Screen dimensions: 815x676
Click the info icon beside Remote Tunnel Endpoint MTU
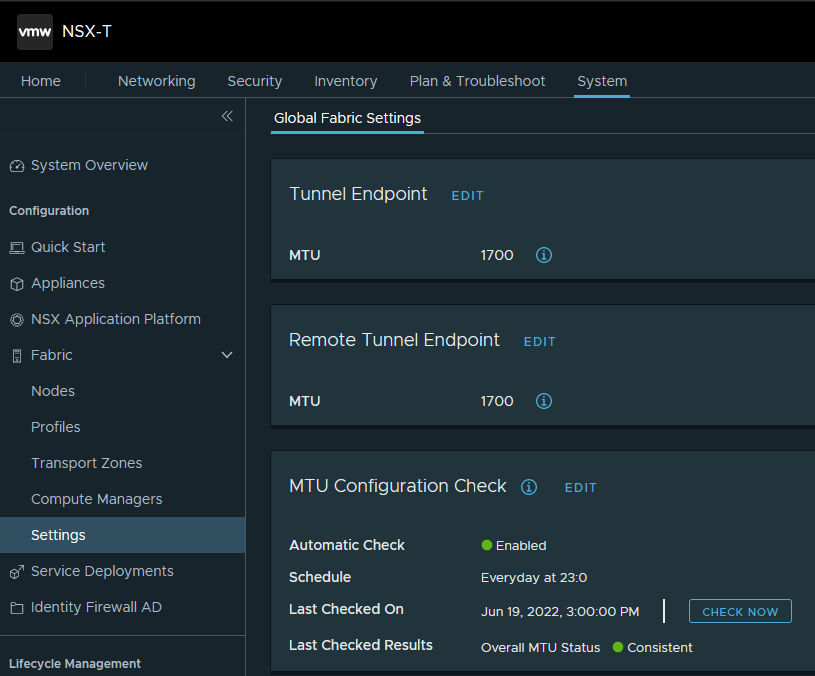click(x=543, y=401)
